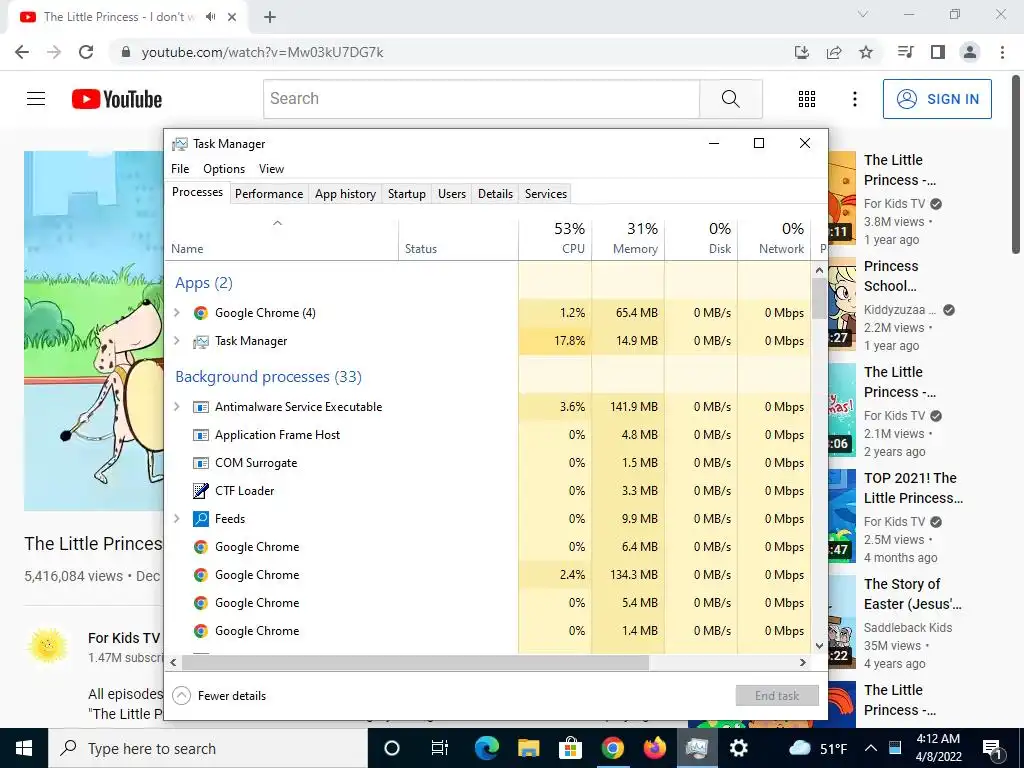Open the YouTube apps grid icon
This screenshot has height=768, width=1024.
[x=807, y=99]
